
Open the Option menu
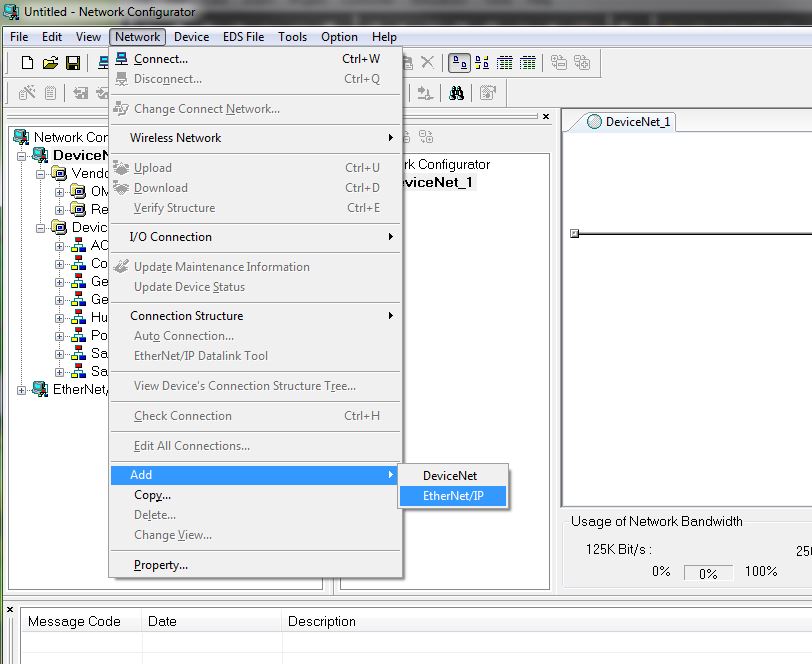coord(339,37)
